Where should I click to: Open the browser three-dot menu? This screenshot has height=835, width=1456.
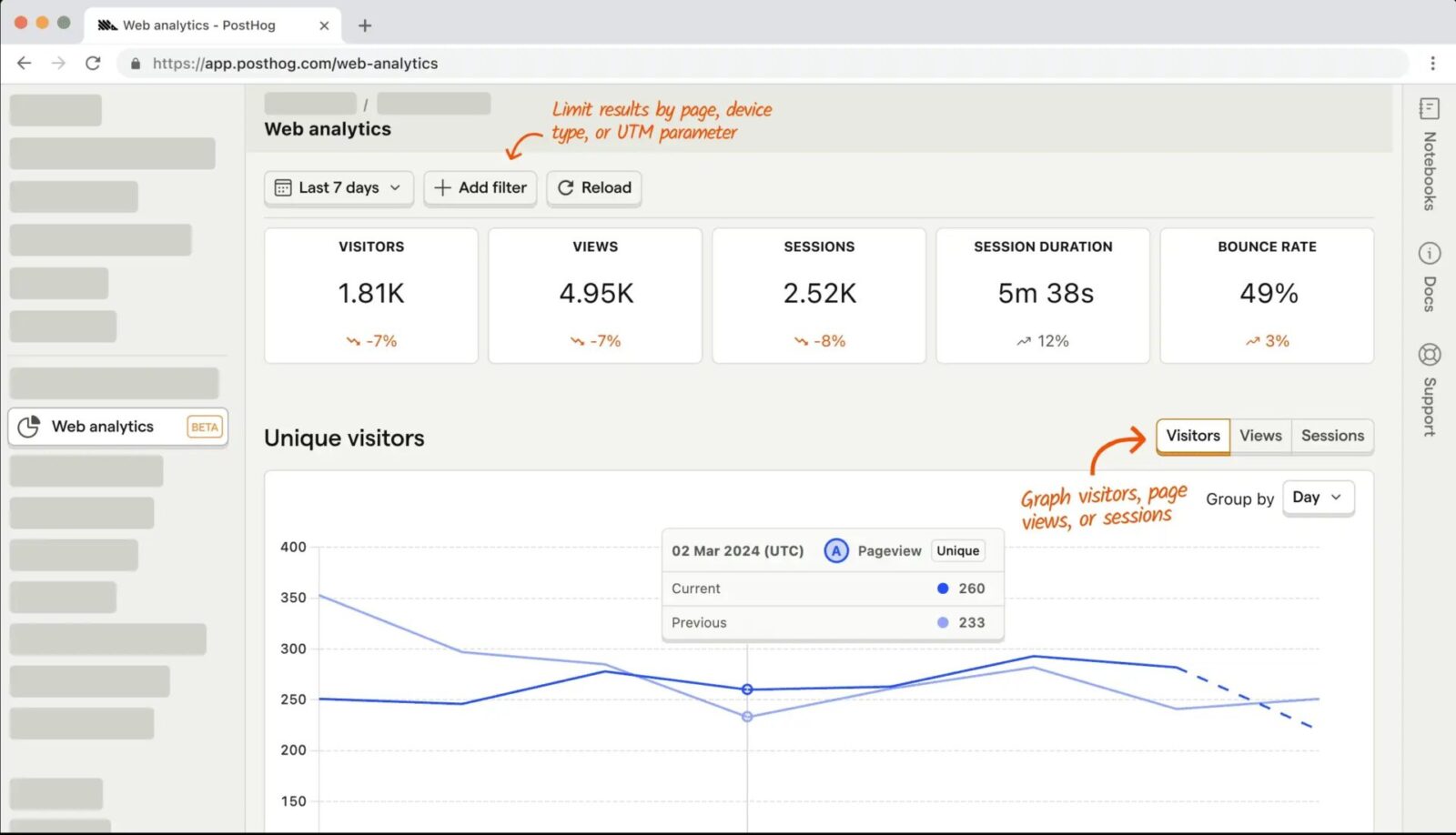pos(1432,63)
